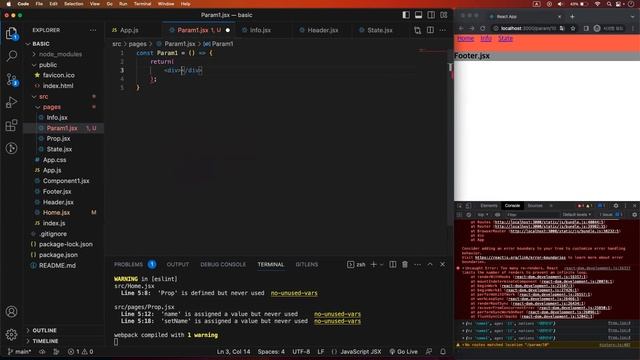The image size is (640, 360).
Task: Open Explorer views and more actions ellipsis
Action: coord(93,30)
